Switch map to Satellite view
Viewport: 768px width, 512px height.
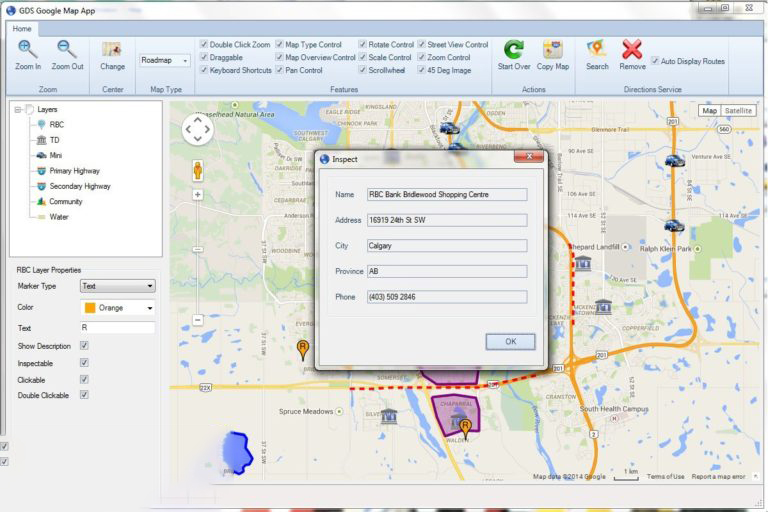738,111
